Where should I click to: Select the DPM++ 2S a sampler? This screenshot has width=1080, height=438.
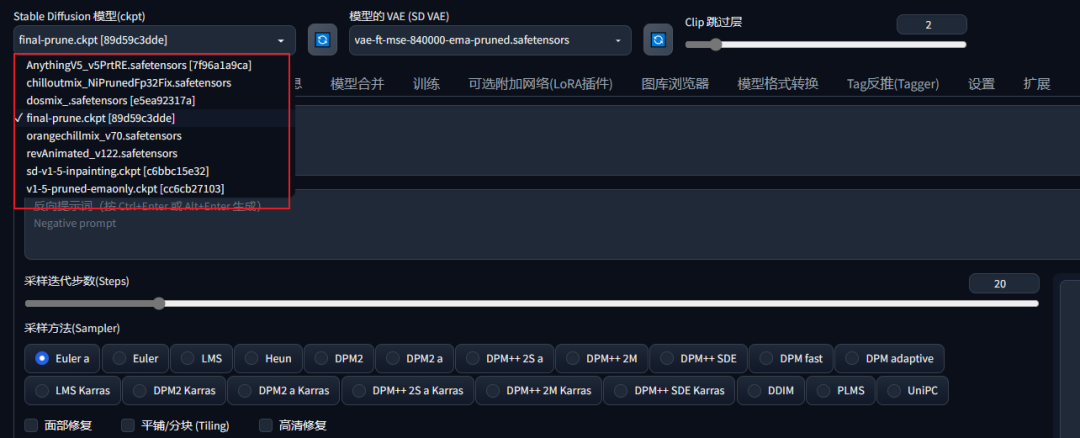tap(504, 358)
